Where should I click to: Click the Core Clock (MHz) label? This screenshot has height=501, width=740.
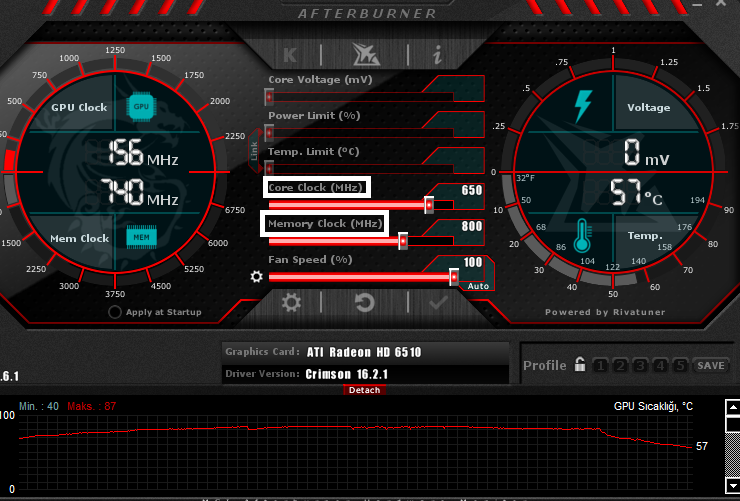pyautogui.click(x=315, y=187)
